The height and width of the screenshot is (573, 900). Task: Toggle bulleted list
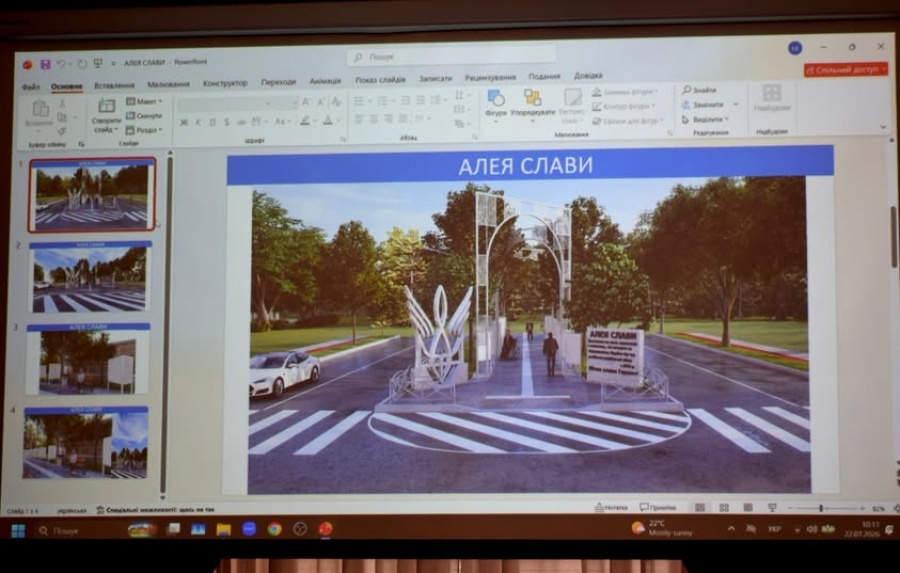pyautogui.click(x=361, y=102)
